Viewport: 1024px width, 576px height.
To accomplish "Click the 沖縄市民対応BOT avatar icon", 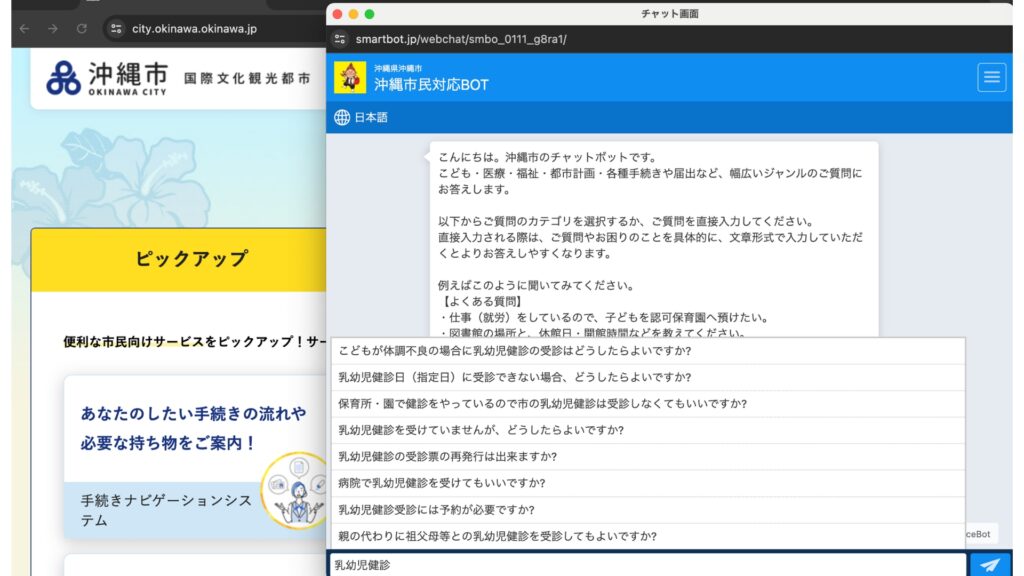I will pyautogui.click(x=349, y=76).
